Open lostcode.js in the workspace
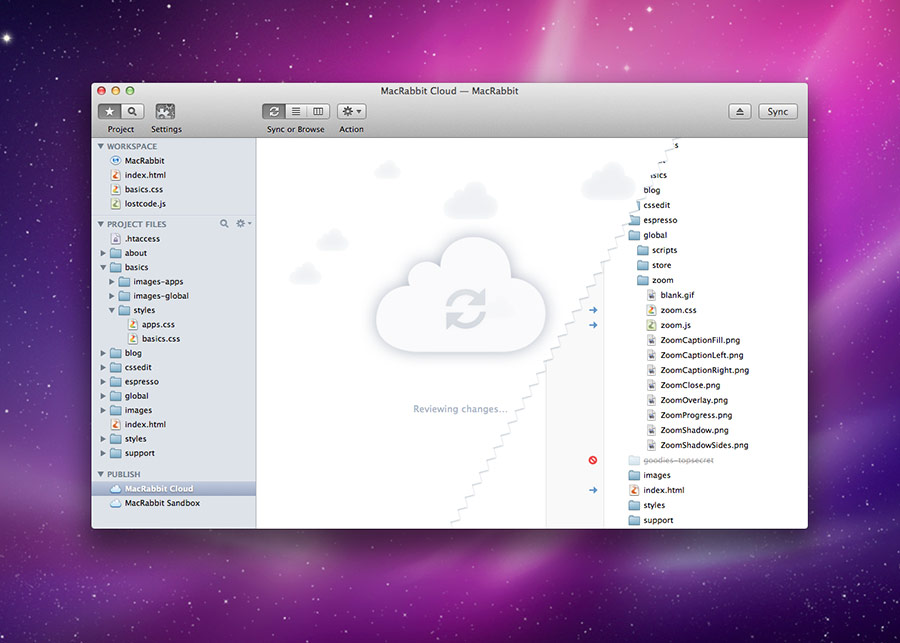The width and height of the screenshot is (900, 643). coord(173,204)
